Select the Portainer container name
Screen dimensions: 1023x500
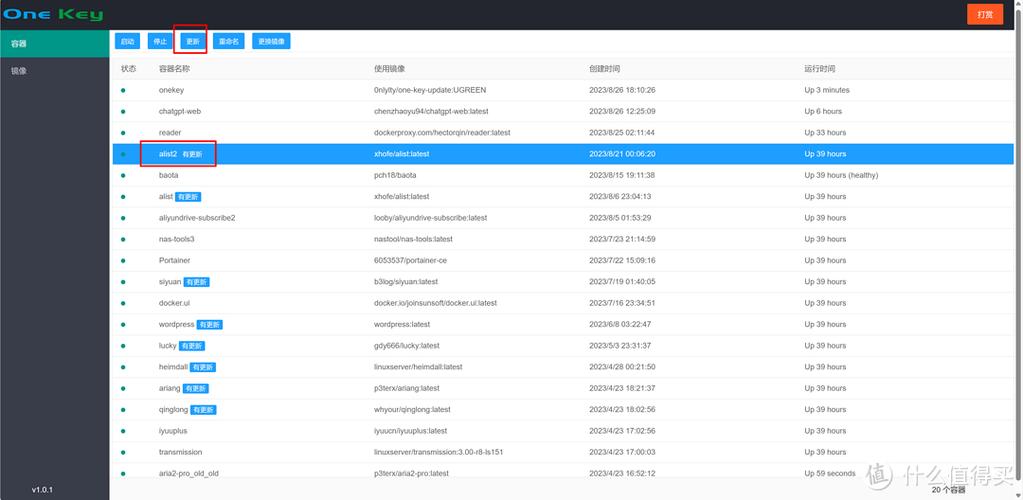coord(174,260)
